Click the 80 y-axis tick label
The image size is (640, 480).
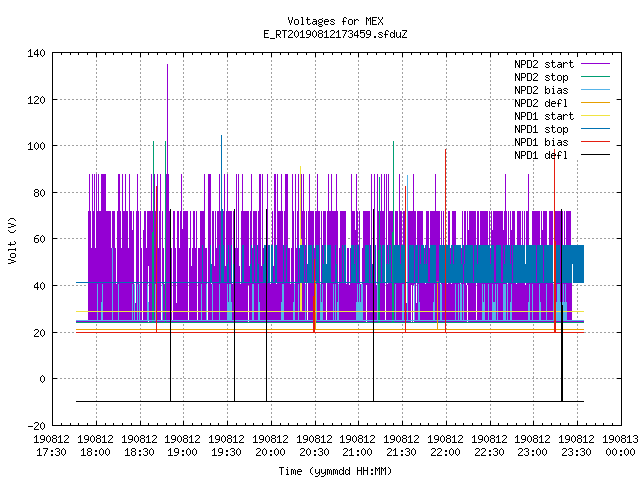[39, 193]
